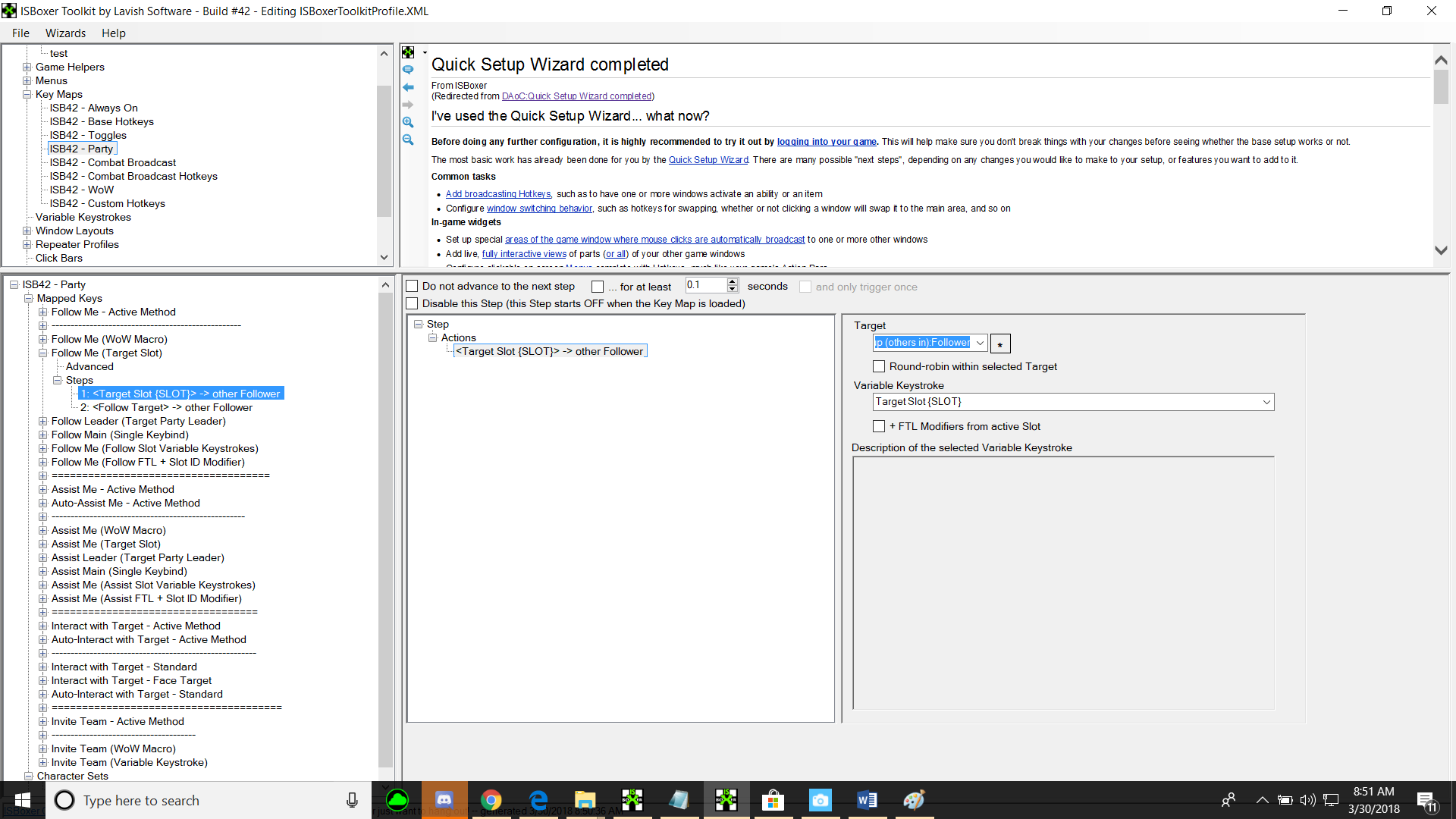
Task: Show hidden system tray icons chevron
Action: [x=1262, y=800]
